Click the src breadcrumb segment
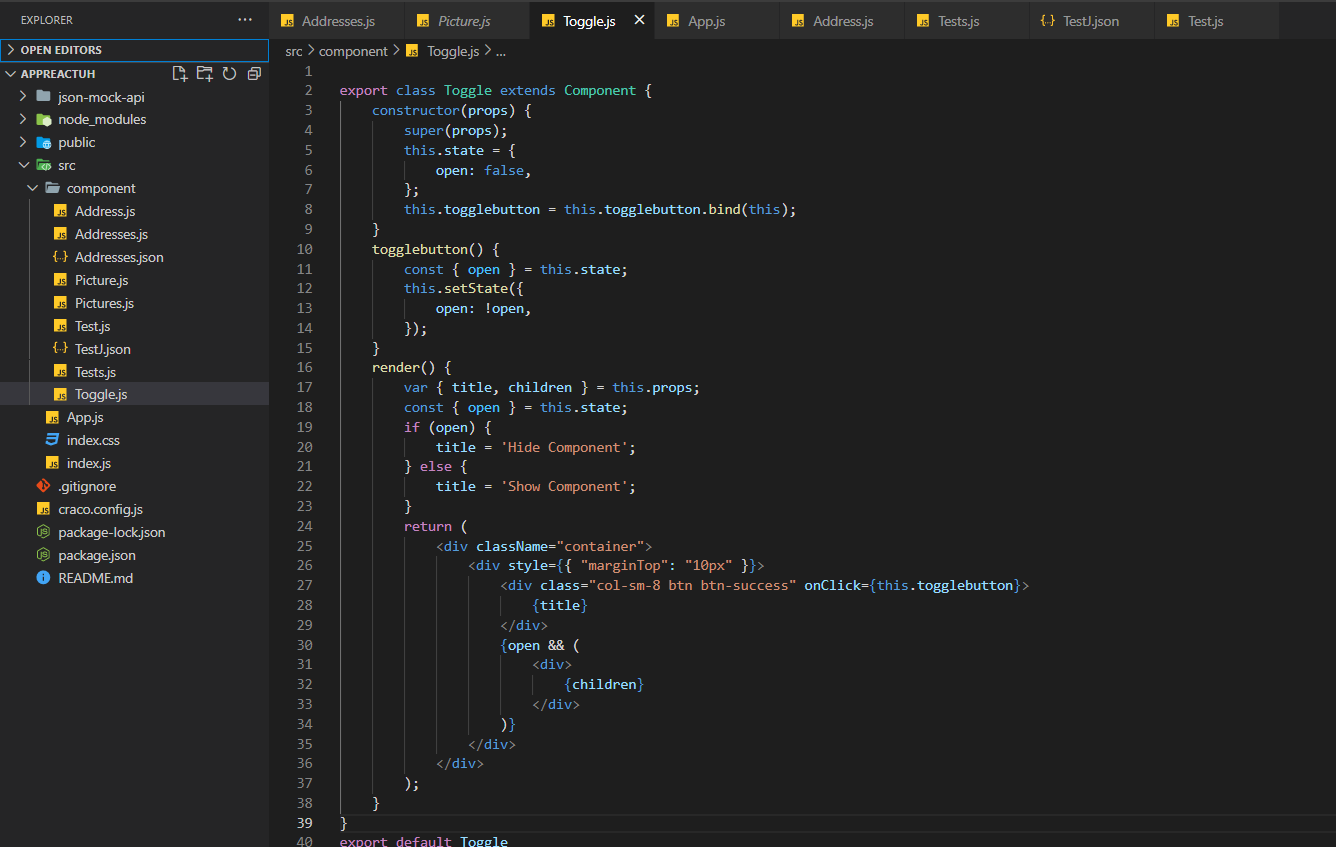 293,51
